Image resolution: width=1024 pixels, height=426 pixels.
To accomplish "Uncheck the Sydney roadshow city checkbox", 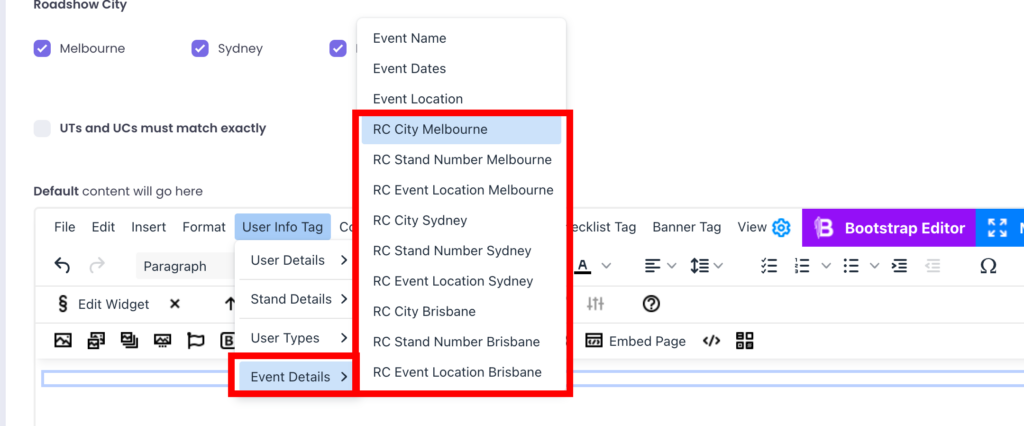I will click(x=200, y=48).
